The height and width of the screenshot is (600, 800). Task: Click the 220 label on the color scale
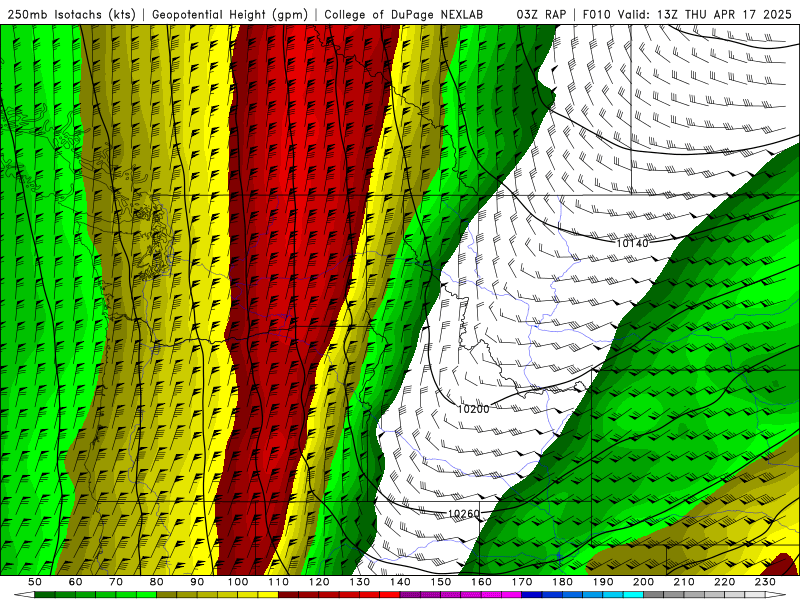click(725, 582)
